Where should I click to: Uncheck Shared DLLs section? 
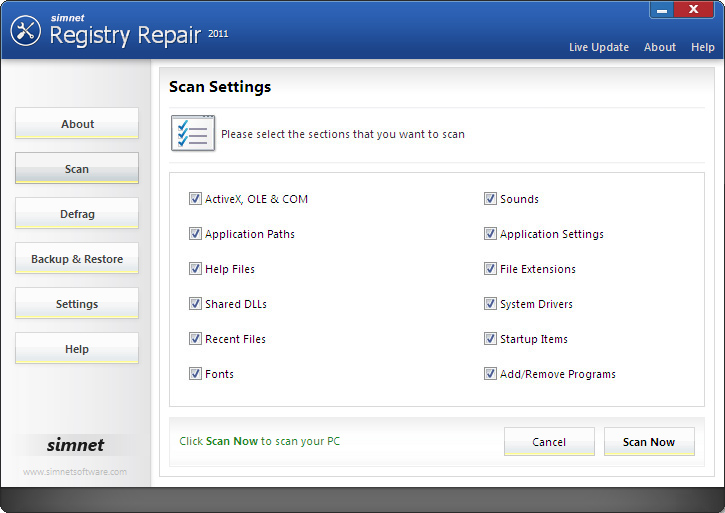[x=195, y=304]
